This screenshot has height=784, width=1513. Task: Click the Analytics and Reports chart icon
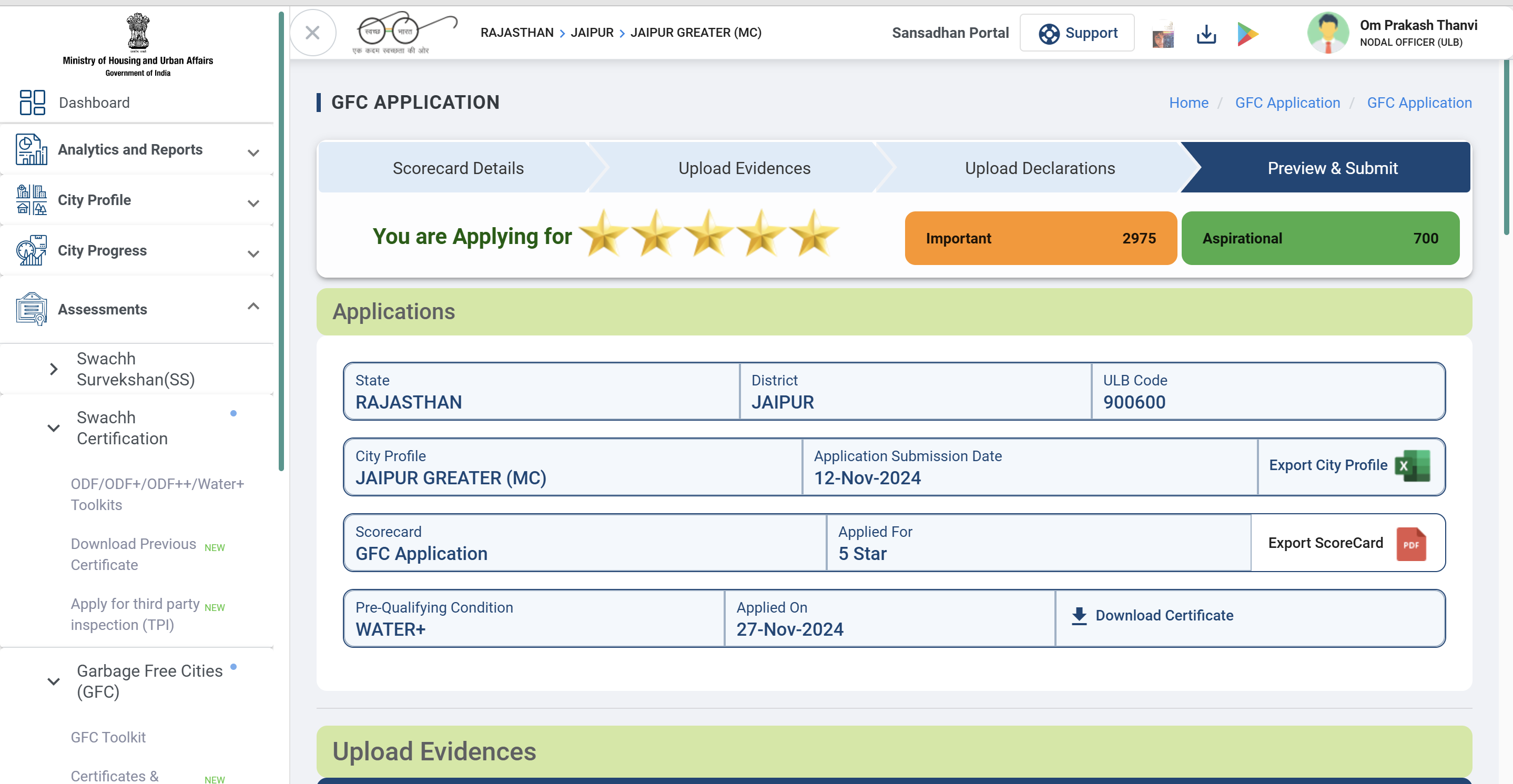pos(32,149)
